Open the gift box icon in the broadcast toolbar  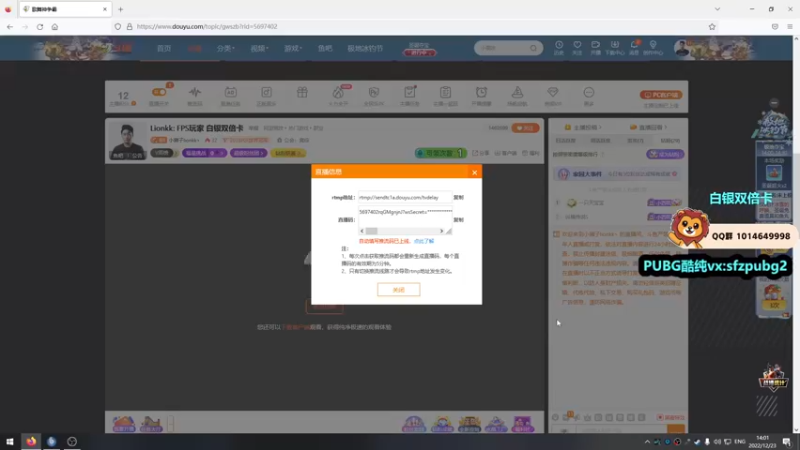pos(302,92)
